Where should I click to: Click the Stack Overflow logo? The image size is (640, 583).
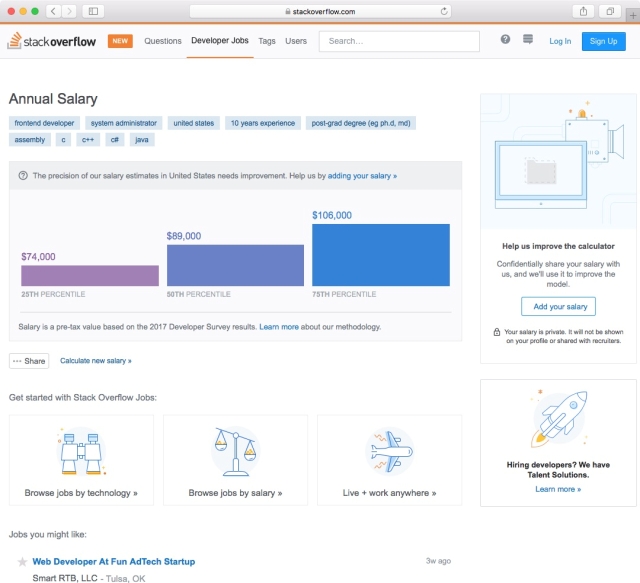pyautogui.click(x=51, y=41)
